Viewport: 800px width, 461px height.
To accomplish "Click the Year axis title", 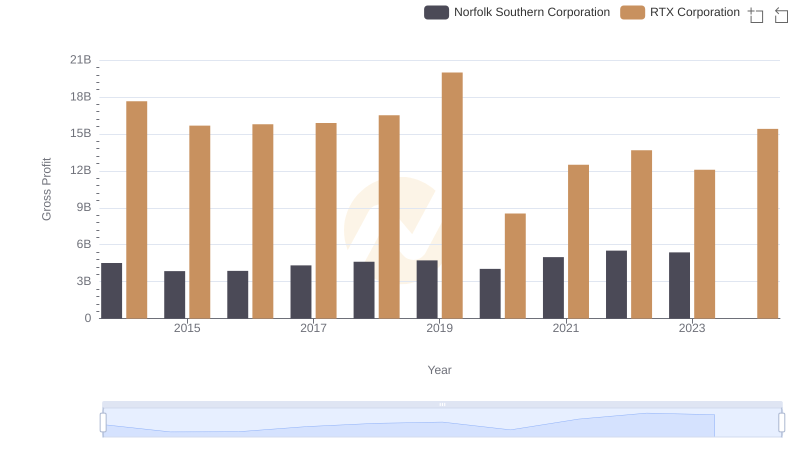I will [x=439, y=370].
